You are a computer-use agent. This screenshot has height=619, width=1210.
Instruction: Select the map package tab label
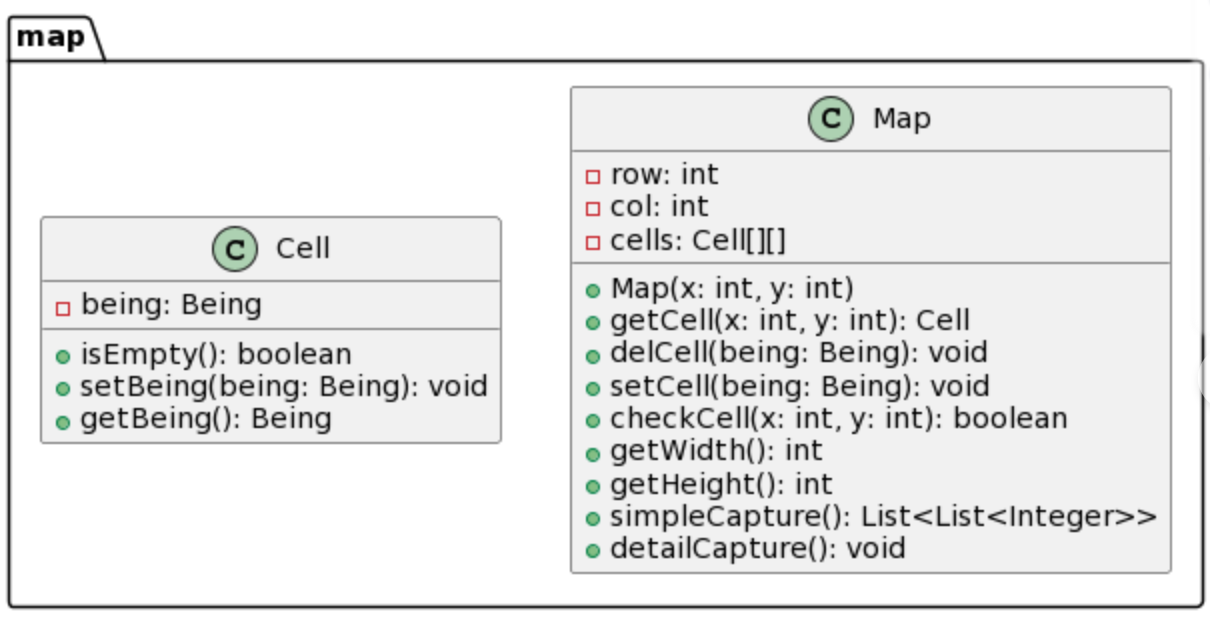pyautogui.click(x=51, y=37)
